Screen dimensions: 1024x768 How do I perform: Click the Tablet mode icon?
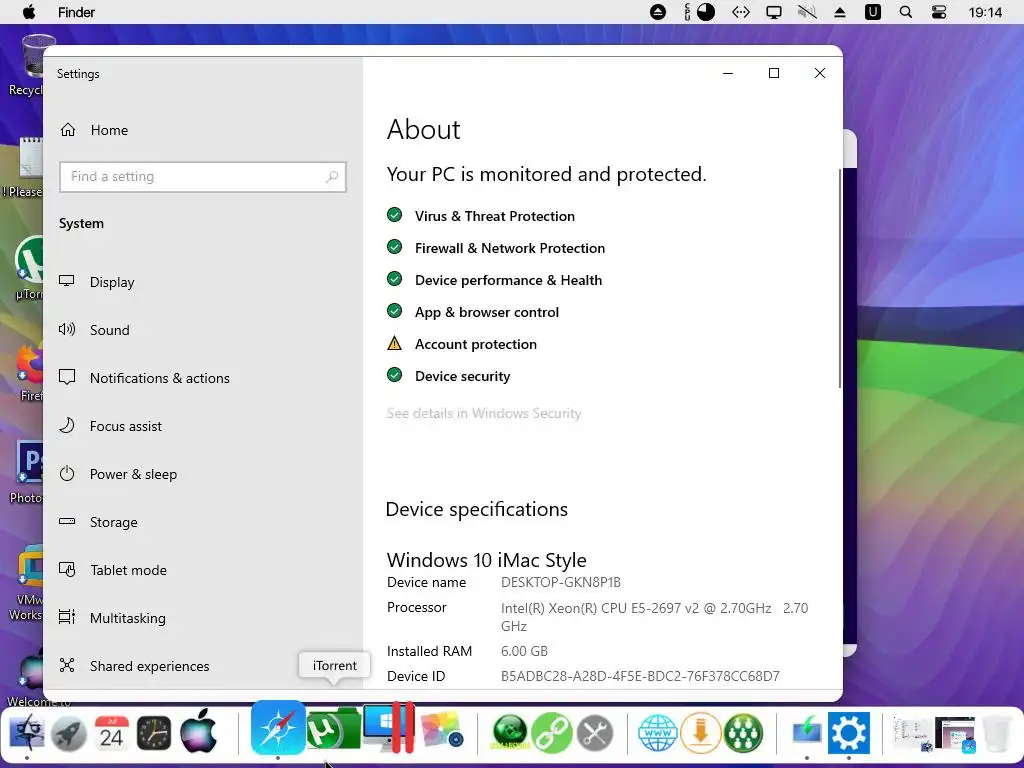coord(67,569)
